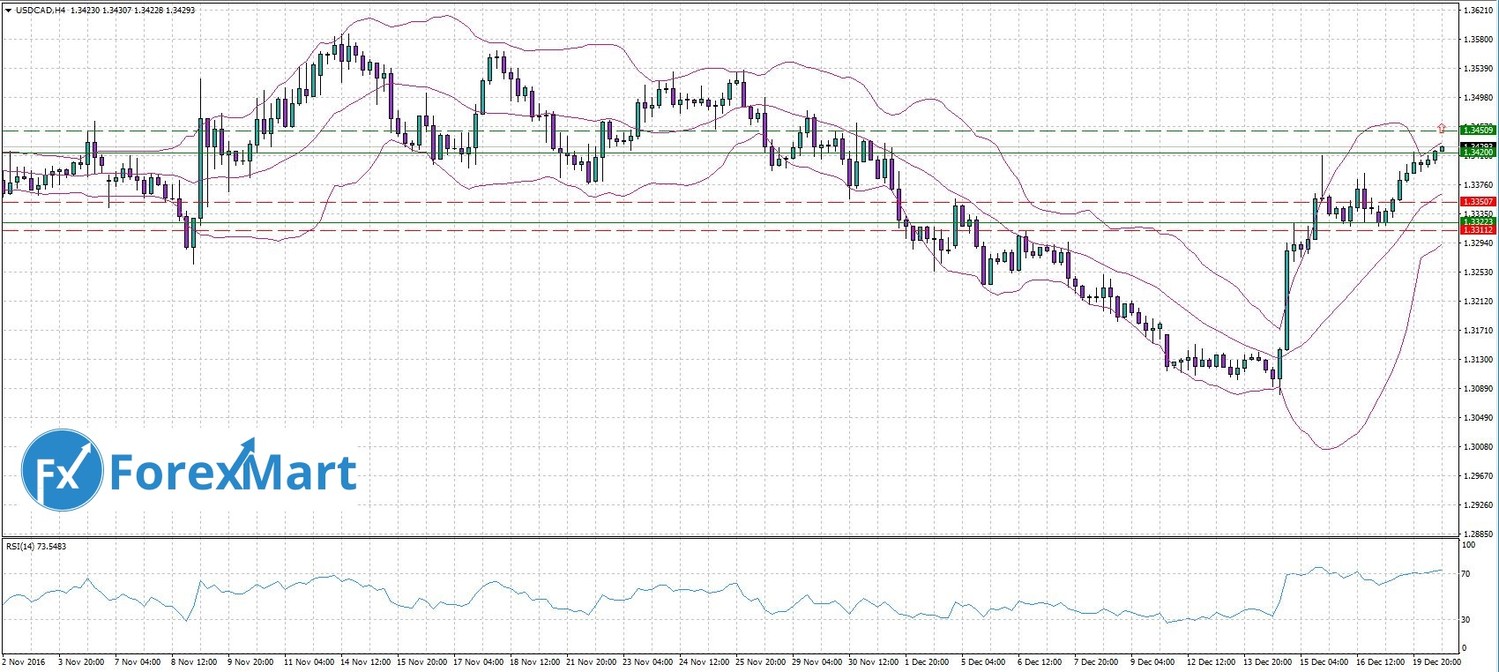Screen dimensions: 1499x672
Task: Click the RSI scale value 70
Action: 1468,574
